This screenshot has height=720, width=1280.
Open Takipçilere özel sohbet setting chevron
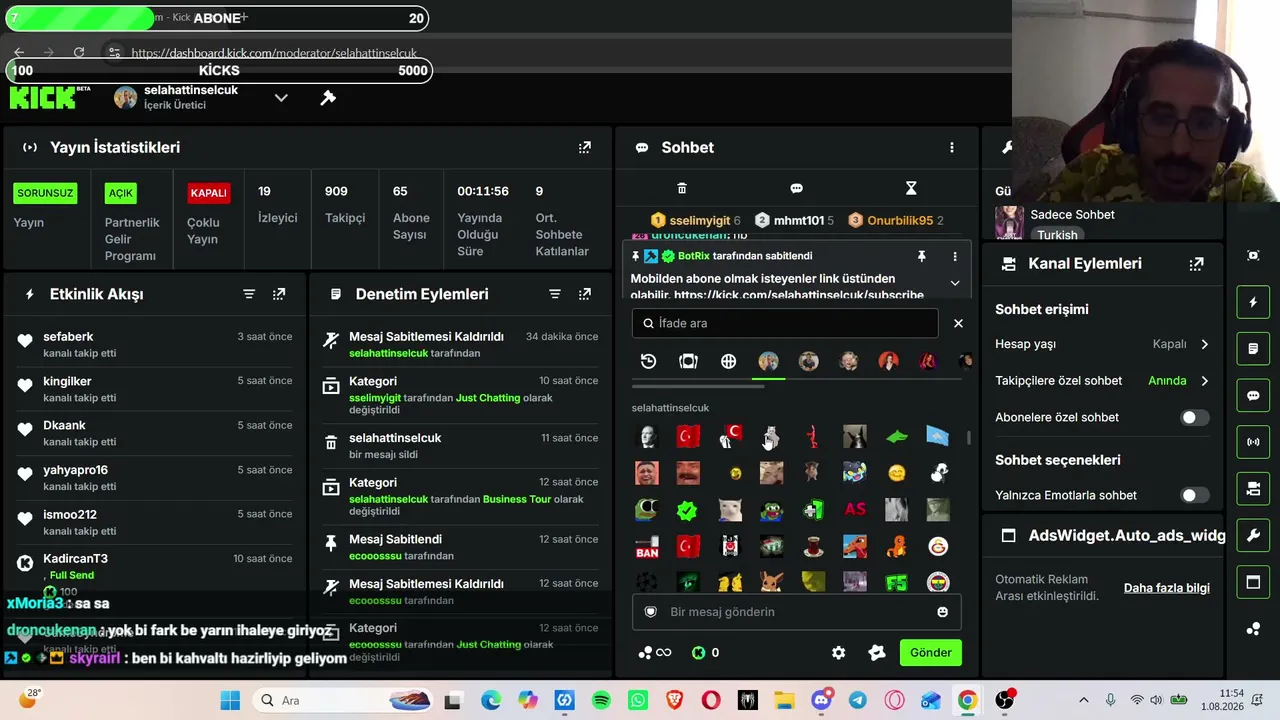click(1204, 381)
